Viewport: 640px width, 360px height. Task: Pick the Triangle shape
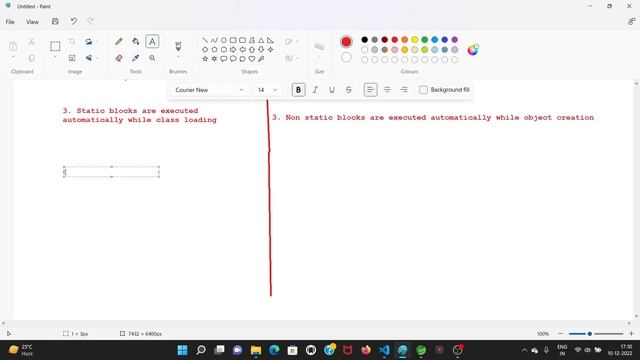coord(261,40)
